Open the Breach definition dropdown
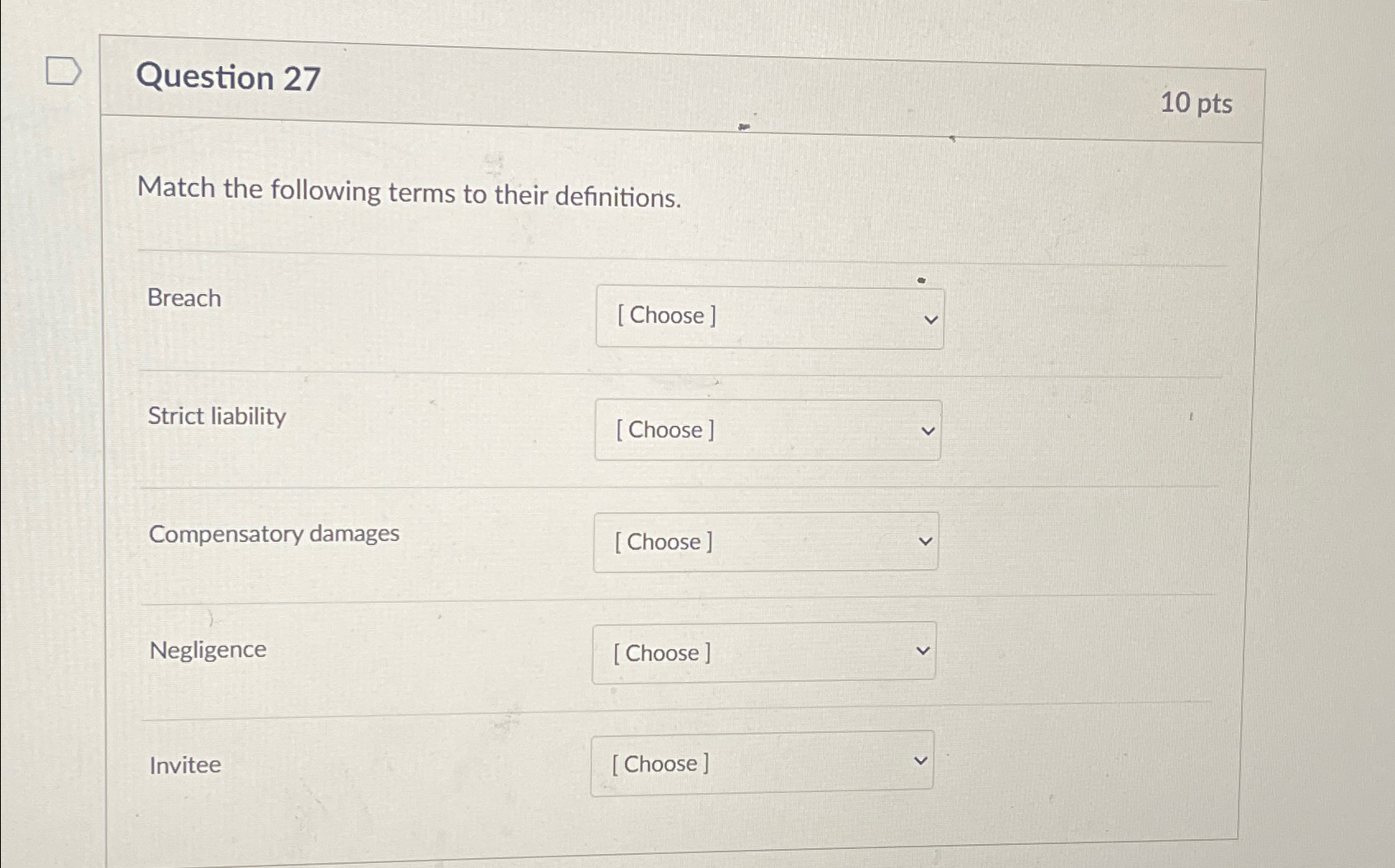 click(x=769, y=317)
